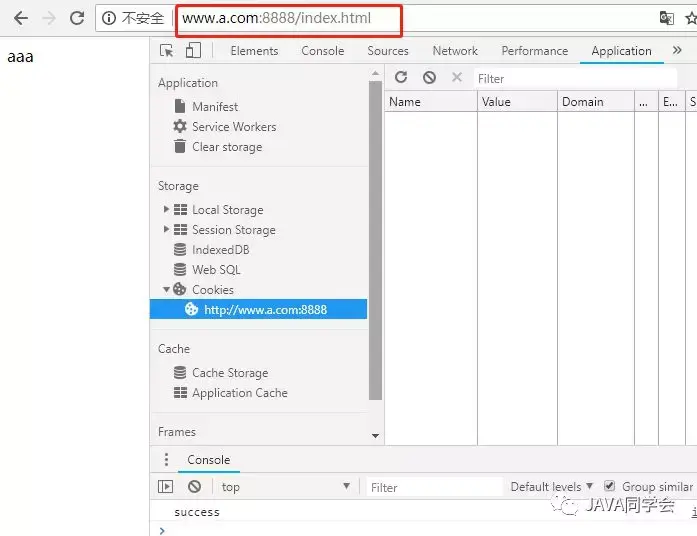Clear the console with the block icon
Screen dimensions: 697x536
194,487
